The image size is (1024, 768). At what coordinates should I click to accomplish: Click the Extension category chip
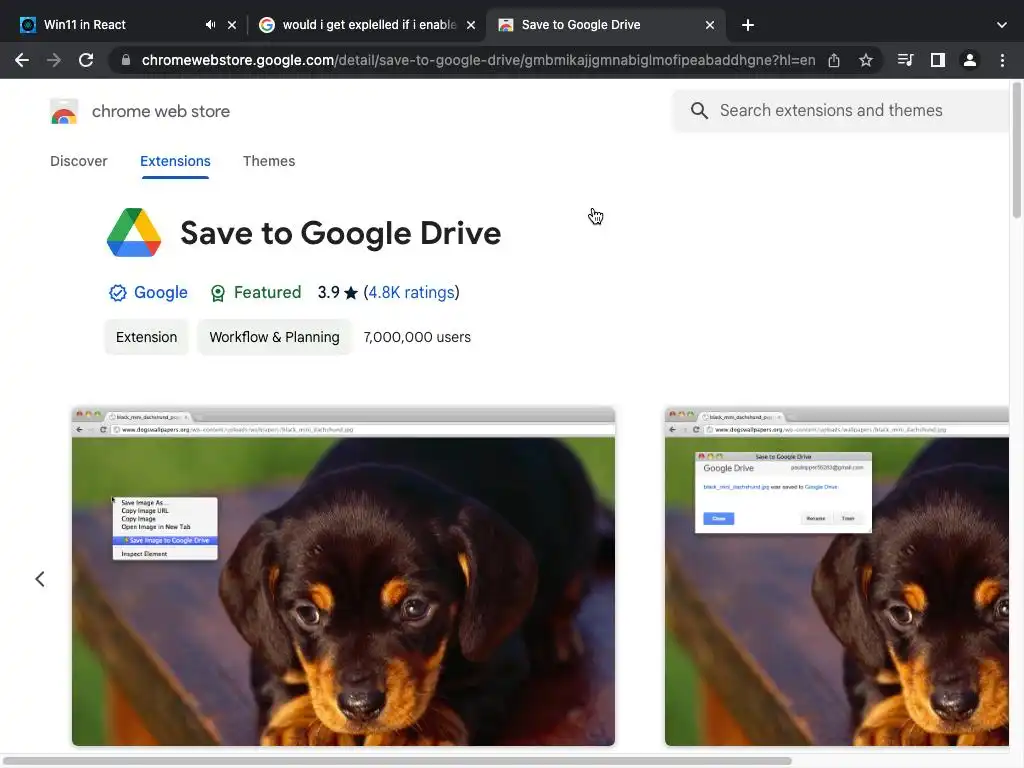point(146,337)
